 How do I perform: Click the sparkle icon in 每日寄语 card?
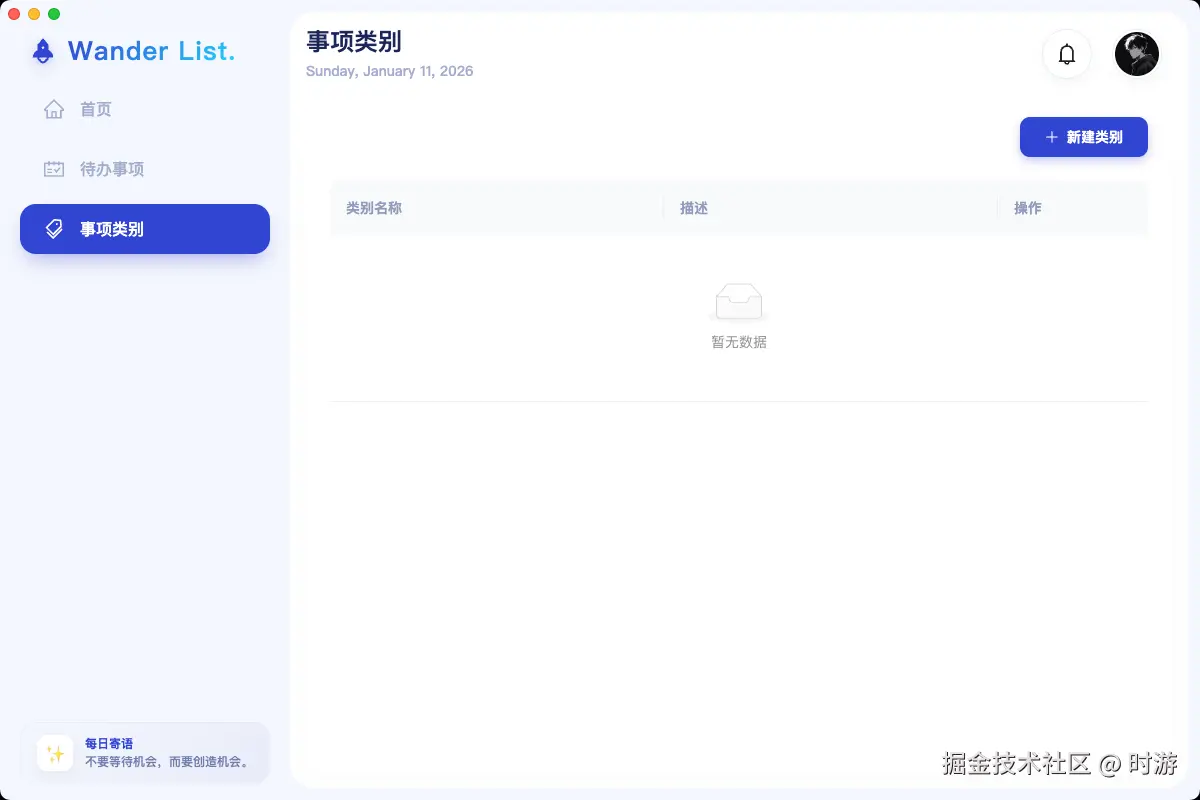pos(55,753)
